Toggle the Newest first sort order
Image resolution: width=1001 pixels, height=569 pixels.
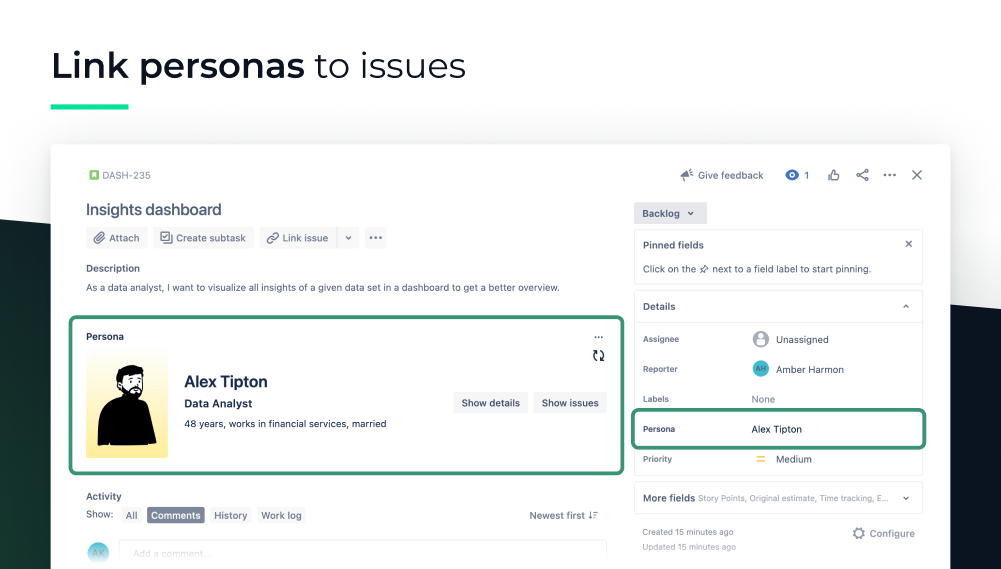tap(563, 516)
